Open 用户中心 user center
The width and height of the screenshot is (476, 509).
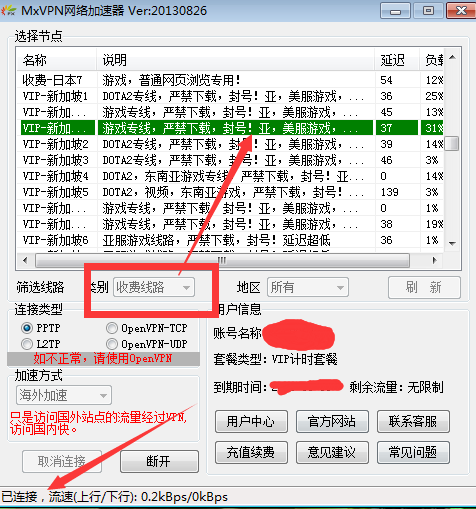(x=251, y=422)
